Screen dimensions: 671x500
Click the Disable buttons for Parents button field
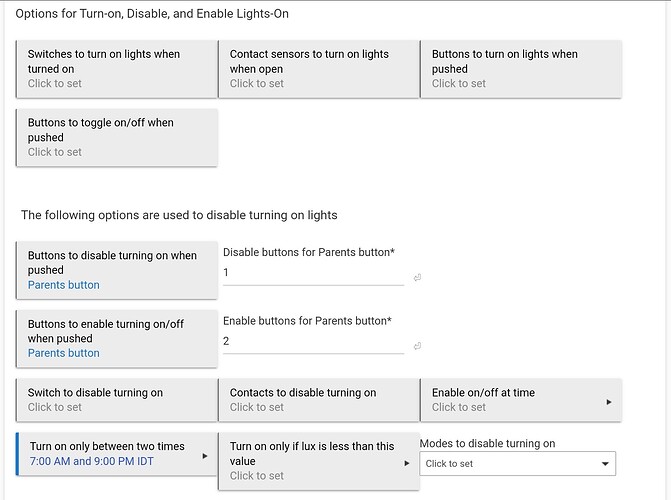[x=313, y=273]
